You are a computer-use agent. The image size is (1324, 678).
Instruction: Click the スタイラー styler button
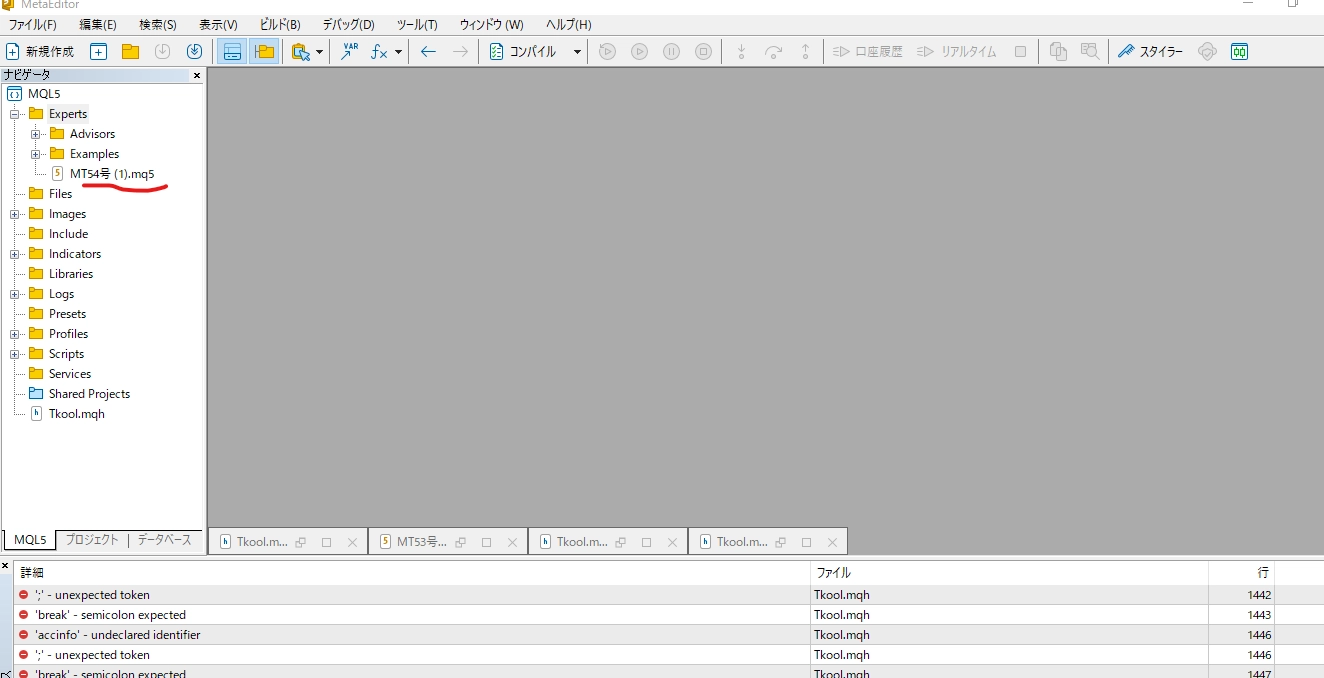click(1150, 52)
